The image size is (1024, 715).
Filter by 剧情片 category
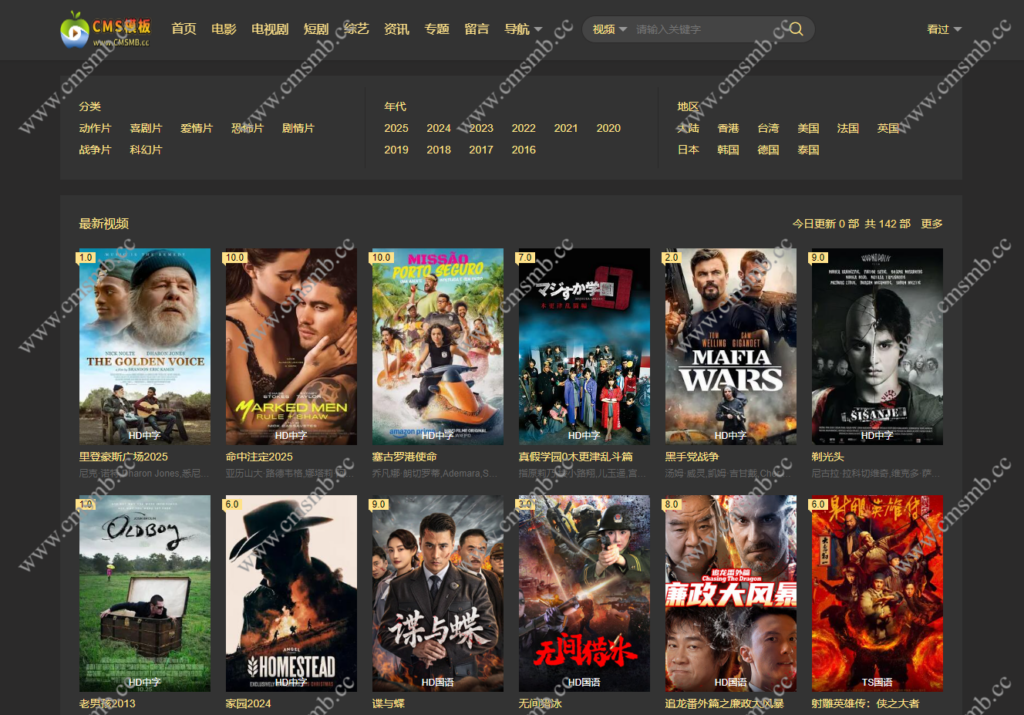298,128
